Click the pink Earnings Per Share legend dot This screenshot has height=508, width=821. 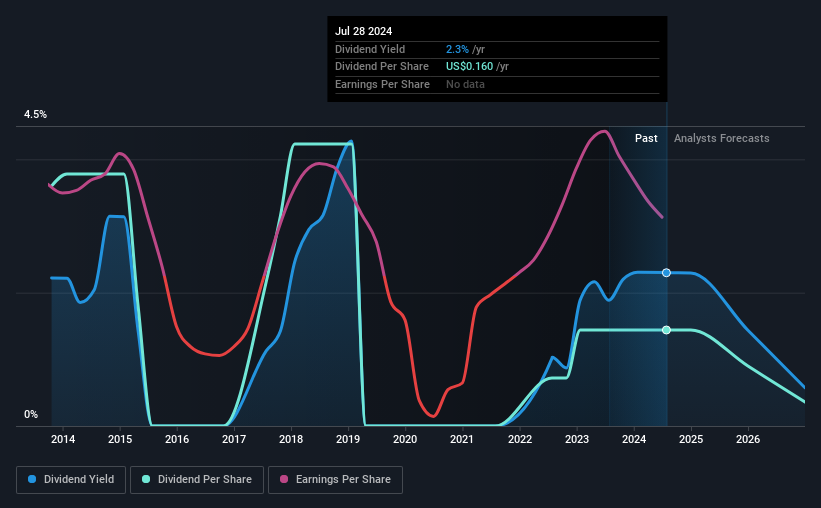(x=284, y=479)
